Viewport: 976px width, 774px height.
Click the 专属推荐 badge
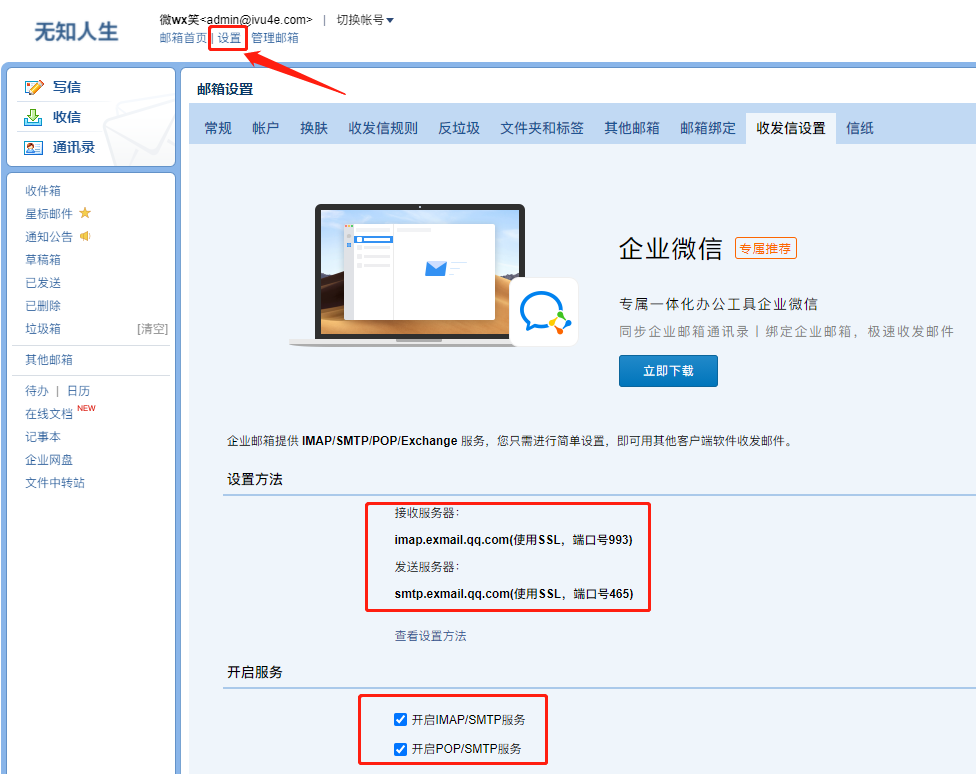(x=766, y=248)
